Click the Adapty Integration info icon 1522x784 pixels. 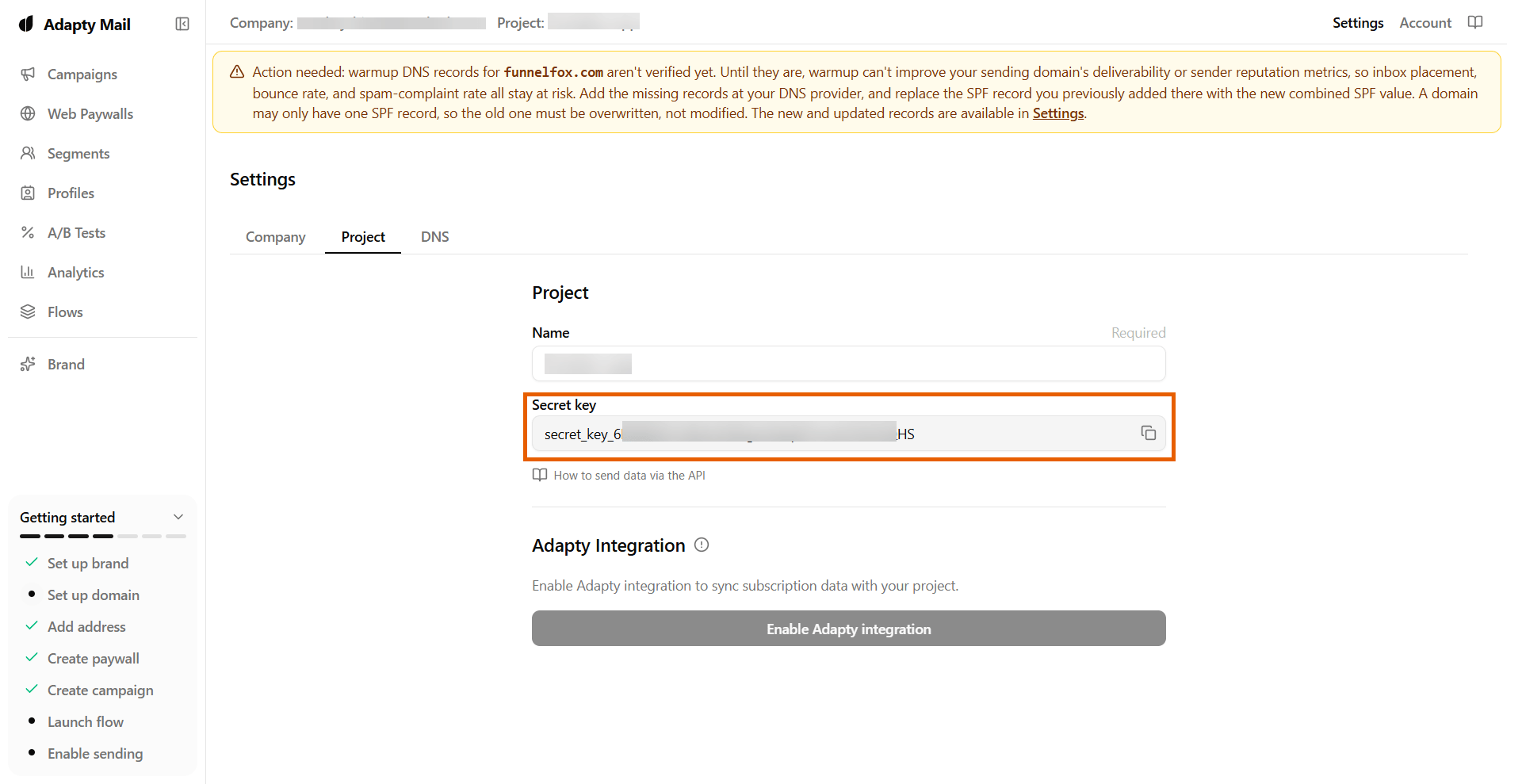tap(702, 545)
